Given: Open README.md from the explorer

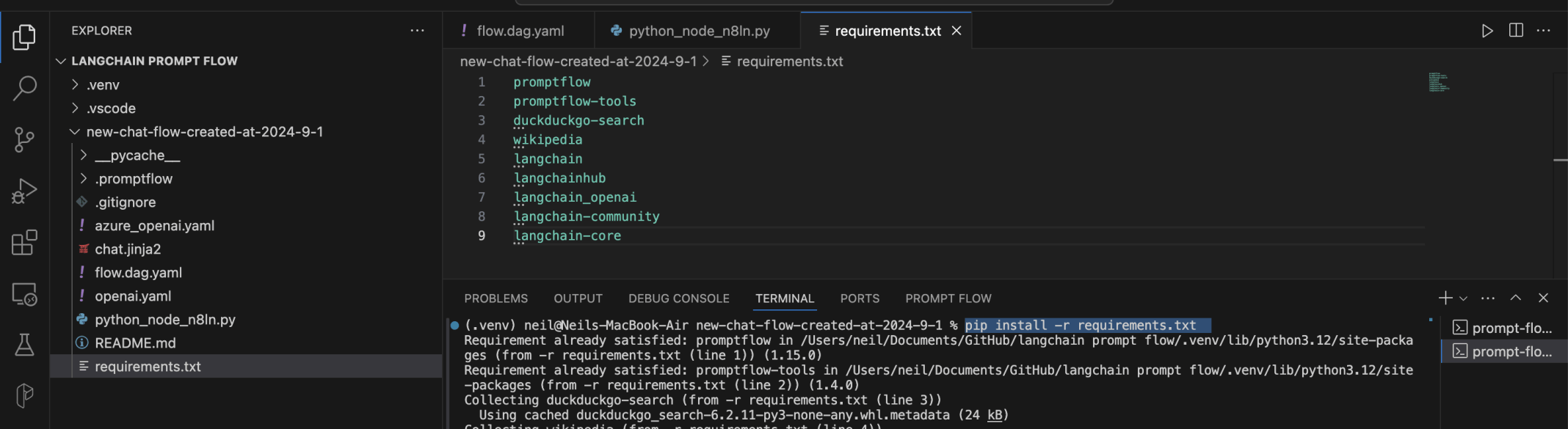Looking at the screenshot, I should pos(135,343).
